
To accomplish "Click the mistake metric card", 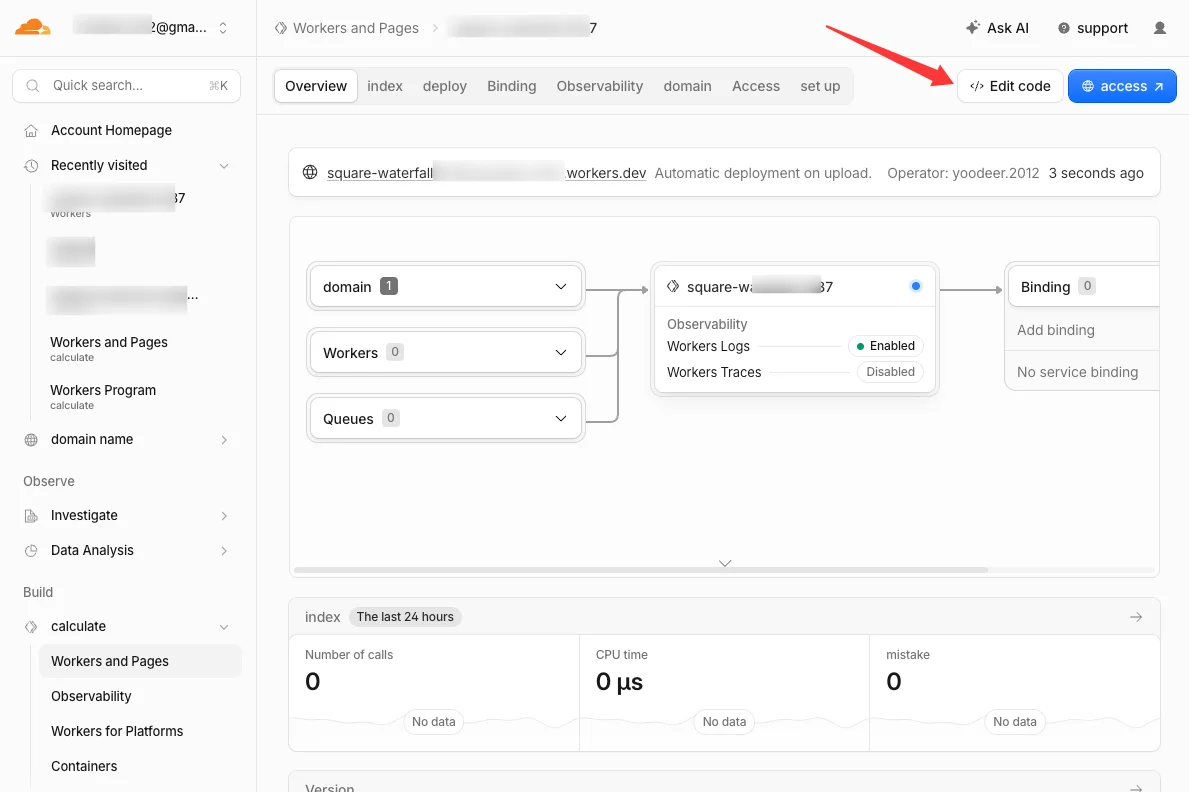I will click(x=1015, y=693).
